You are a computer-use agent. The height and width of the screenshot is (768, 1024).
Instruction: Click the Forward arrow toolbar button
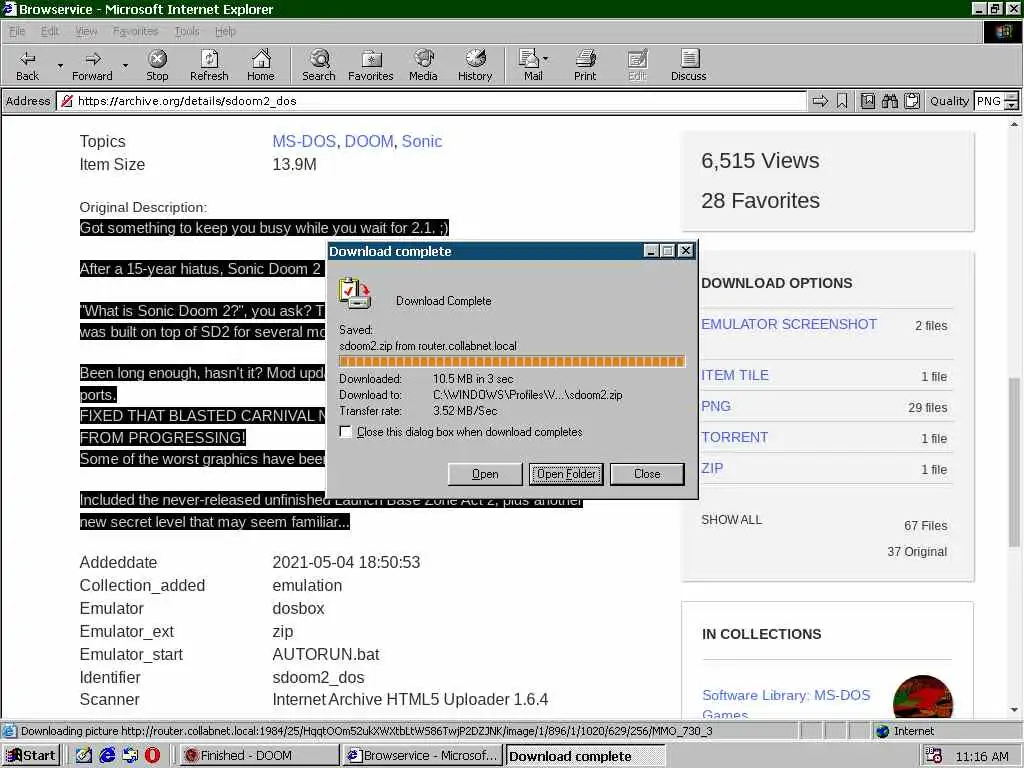pyautogui.click(x=92, y=65)
